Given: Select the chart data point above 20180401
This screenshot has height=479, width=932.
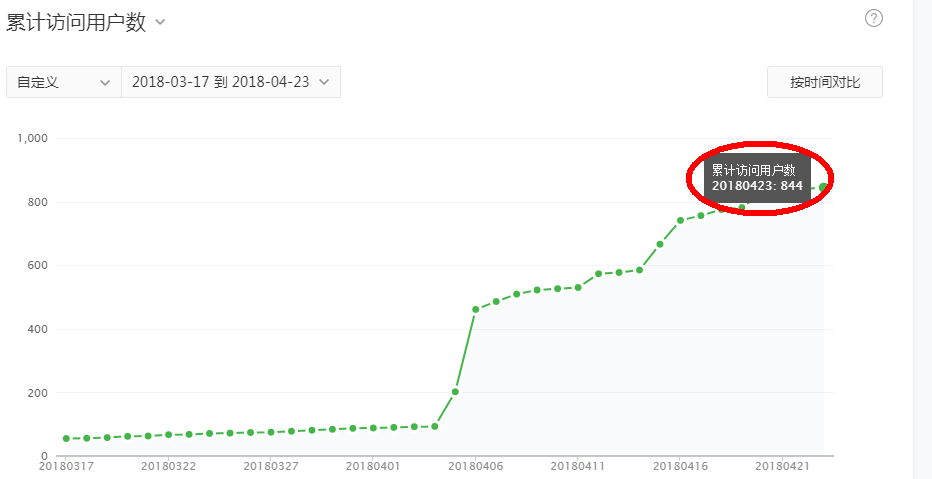Looking at the screenshot, I should point(373,428).
